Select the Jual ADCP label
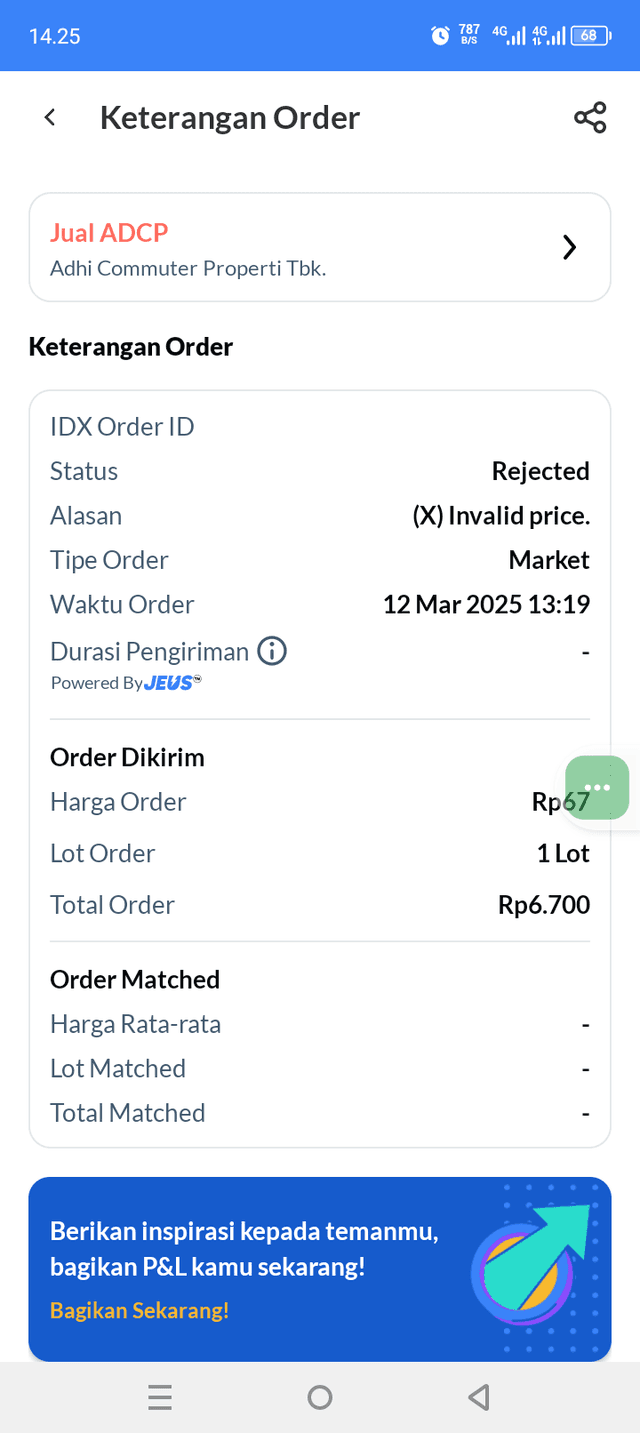 click(109, 233)
